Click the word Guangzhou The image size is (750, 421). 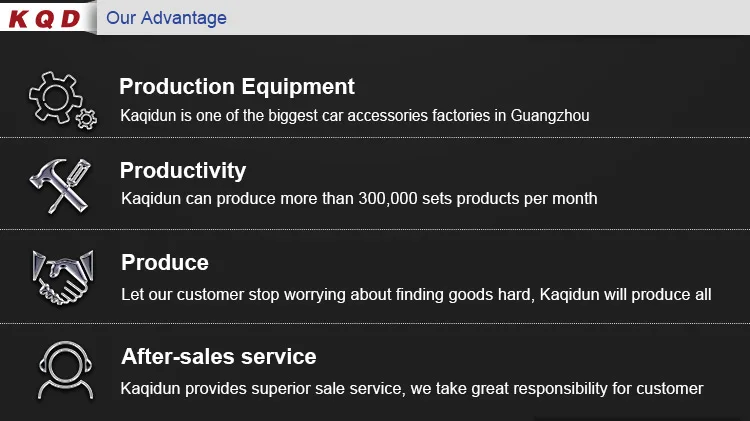[550, 116]
